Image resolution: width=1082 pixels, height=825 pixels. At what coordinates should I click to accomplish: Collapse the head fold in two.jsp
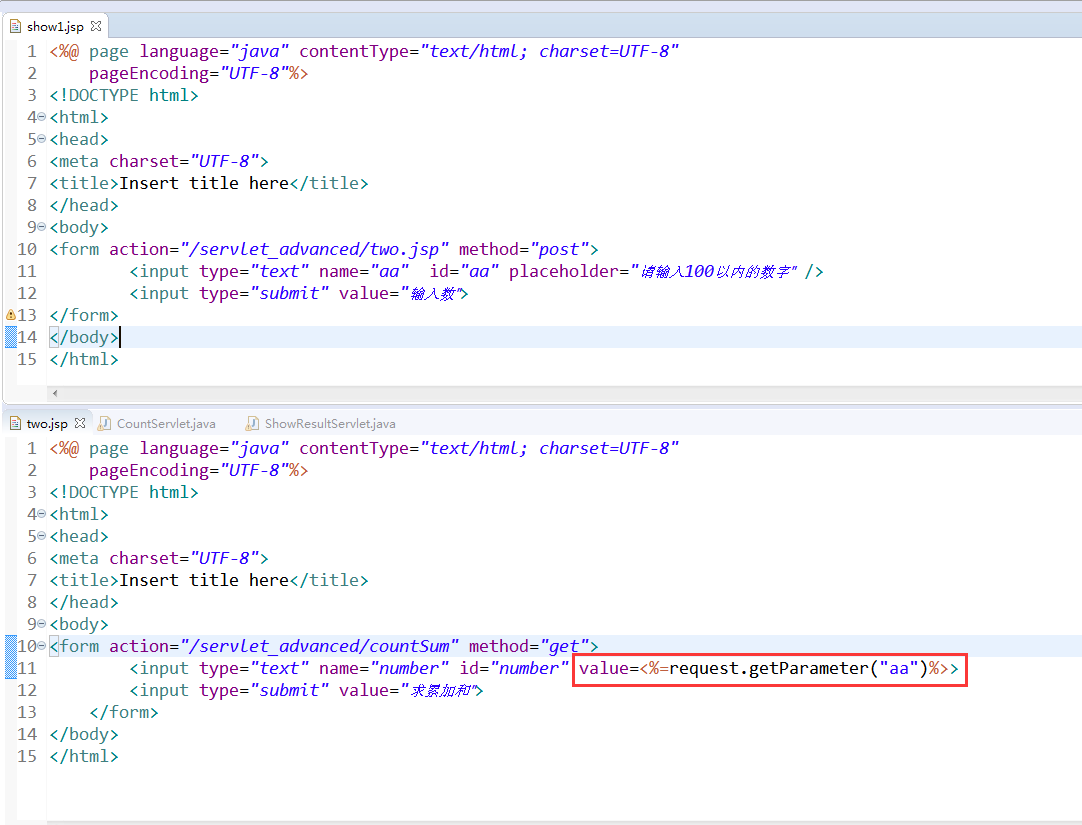41,537
